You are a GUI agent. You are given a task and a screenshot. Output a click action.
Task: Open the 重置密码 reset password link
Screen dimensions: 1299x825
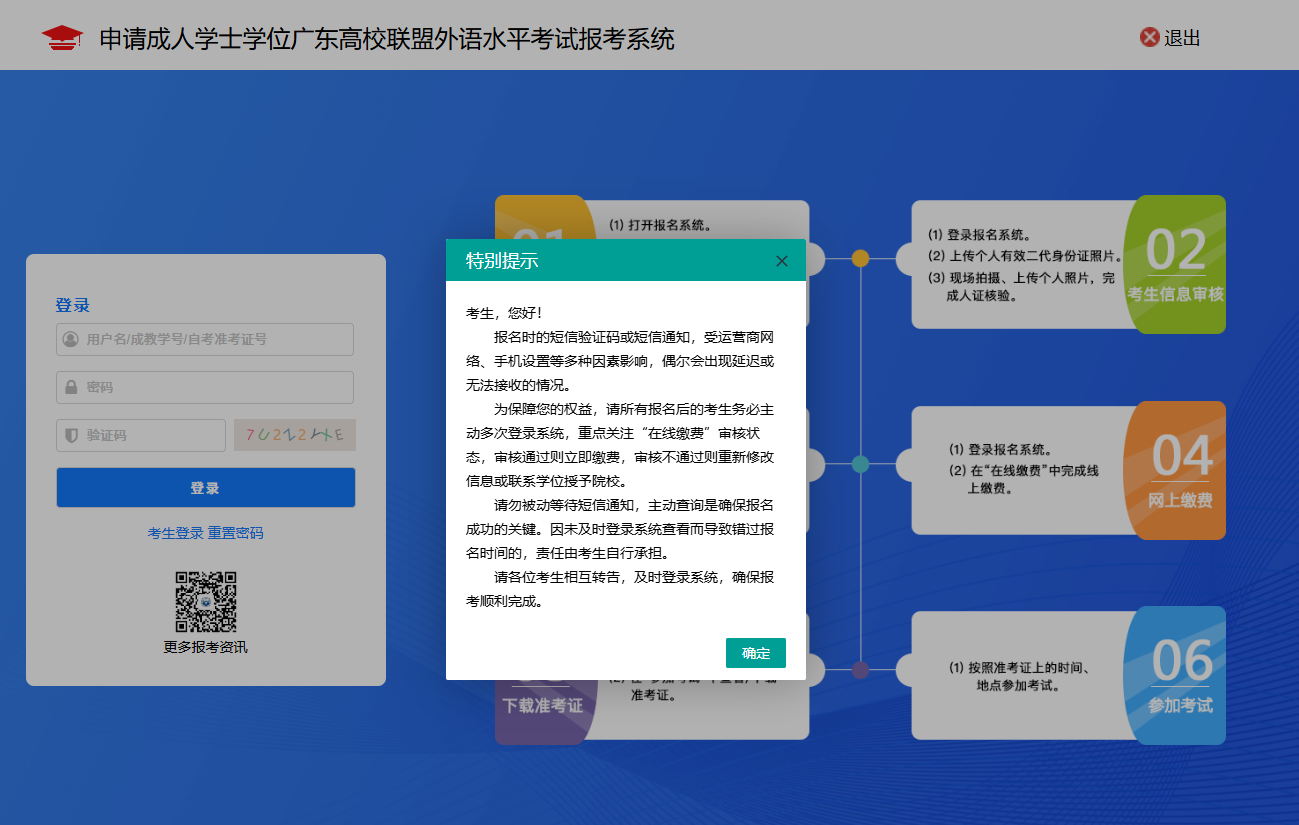pos(236,533)
